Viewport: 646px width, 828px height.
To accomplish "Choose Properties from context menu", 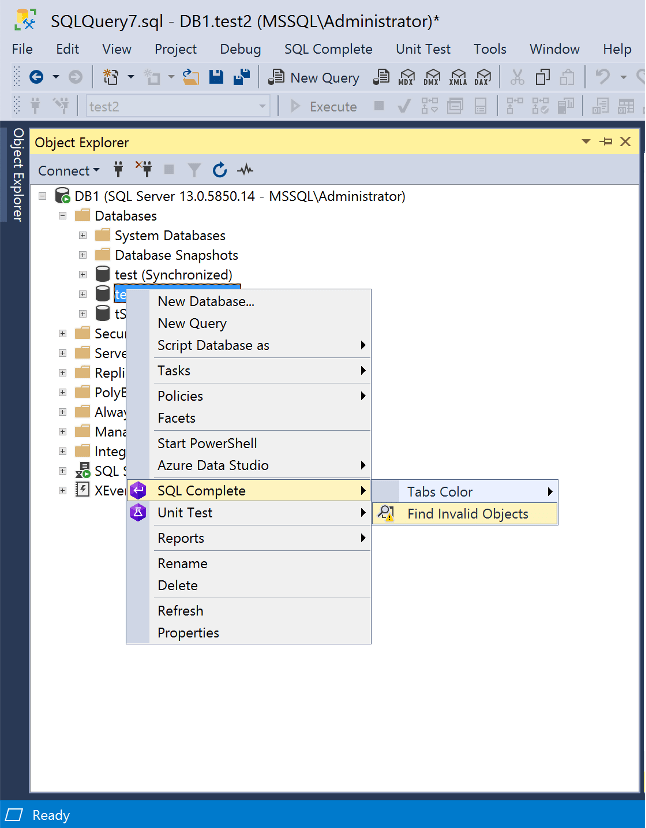I will [249, 633].
